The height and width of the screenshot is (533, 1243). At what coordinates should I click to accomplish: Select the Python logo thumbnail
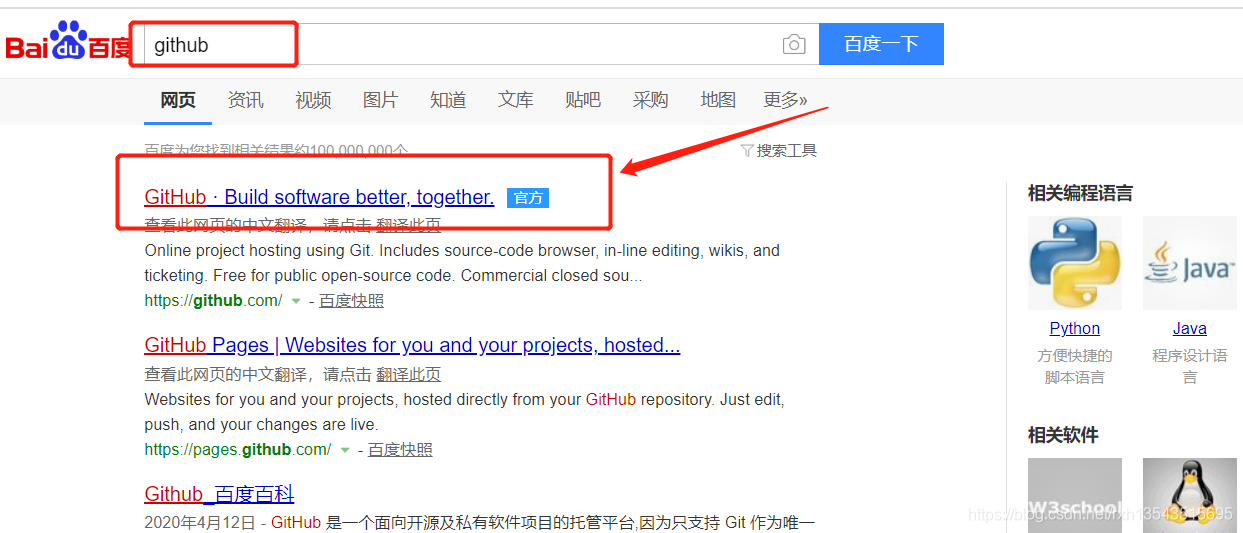click(x=1075, y=263)
